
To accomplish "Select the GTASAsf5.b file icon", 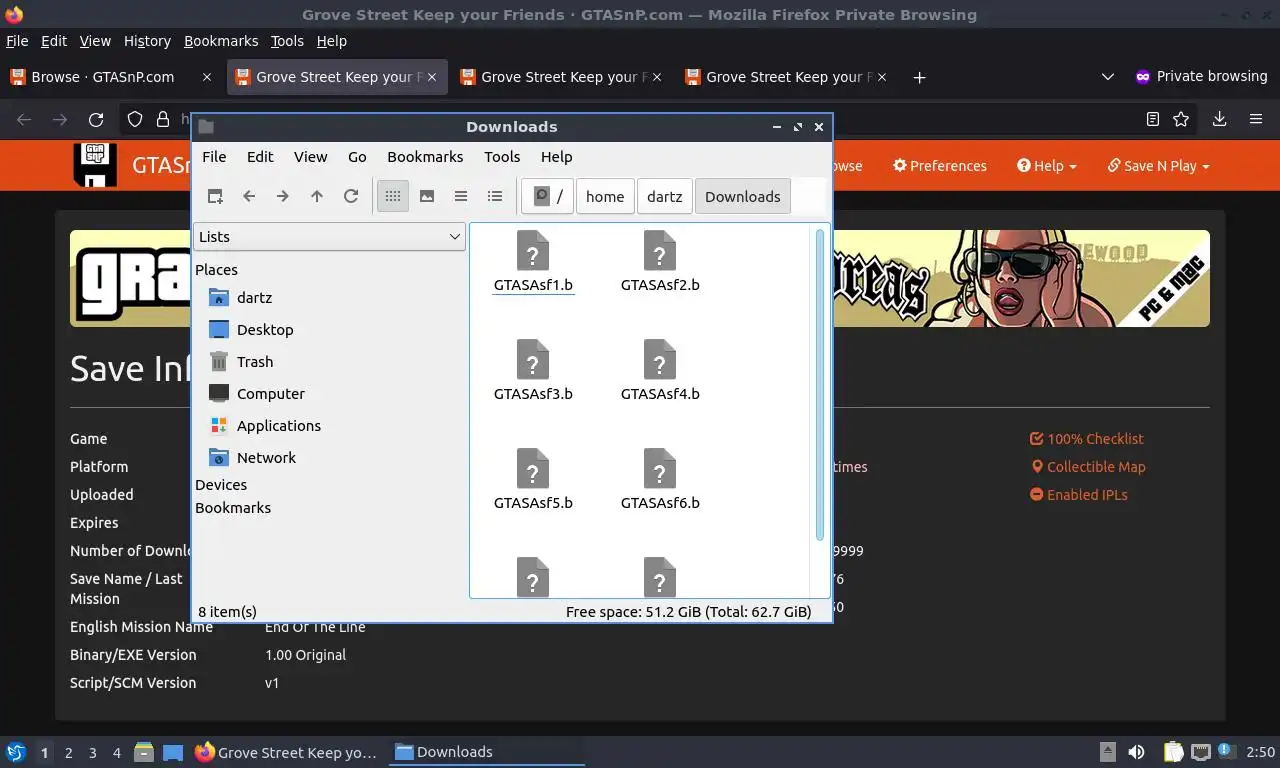I will point(533,469).
